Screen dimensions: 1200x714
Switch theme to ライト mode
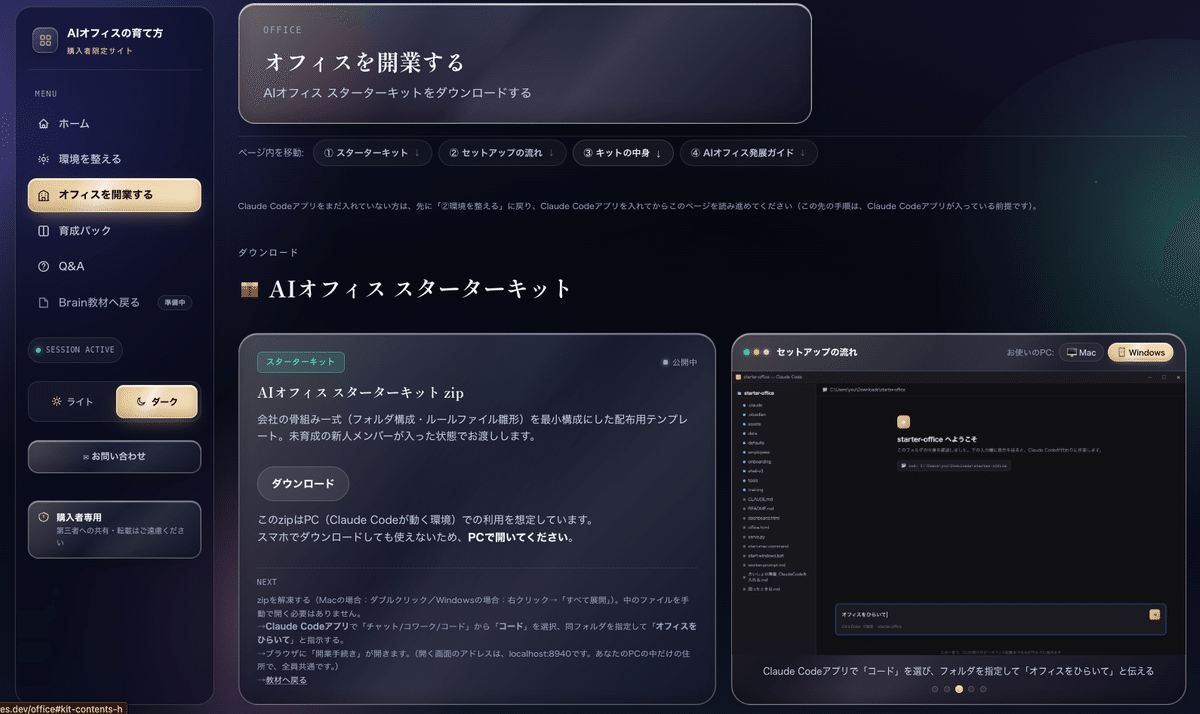pyautogui.click(x=72, y=401)
